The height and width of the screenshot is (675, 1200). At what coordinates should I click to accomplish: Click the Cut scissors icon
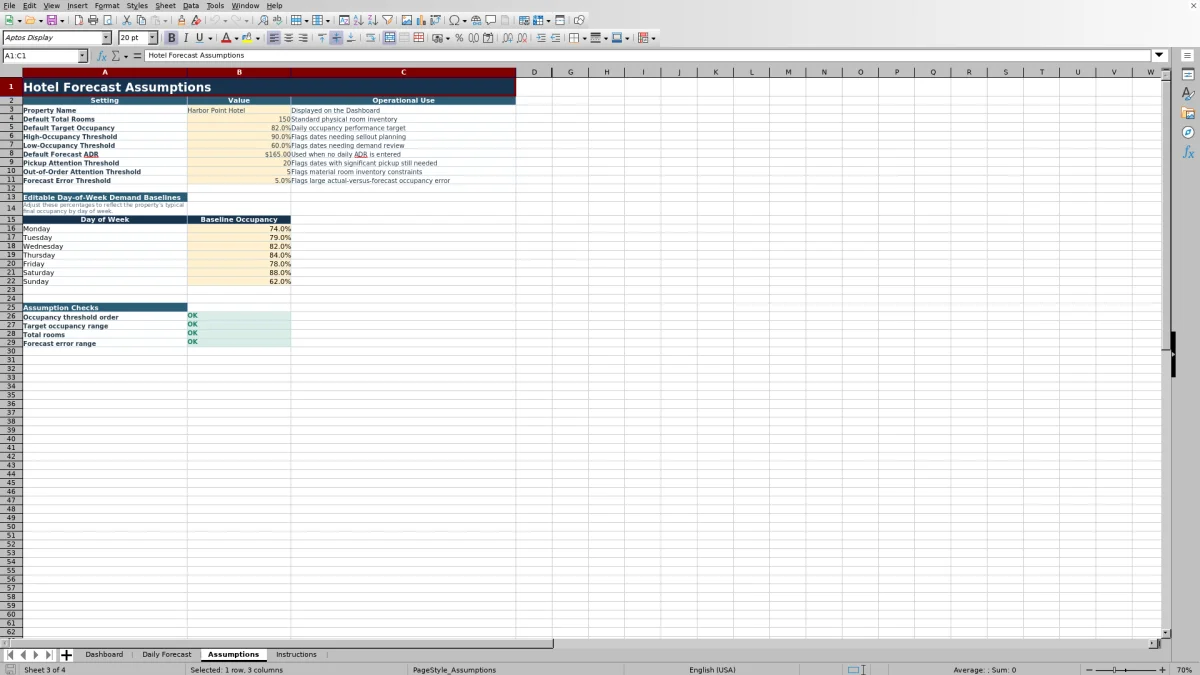(127, 20)
